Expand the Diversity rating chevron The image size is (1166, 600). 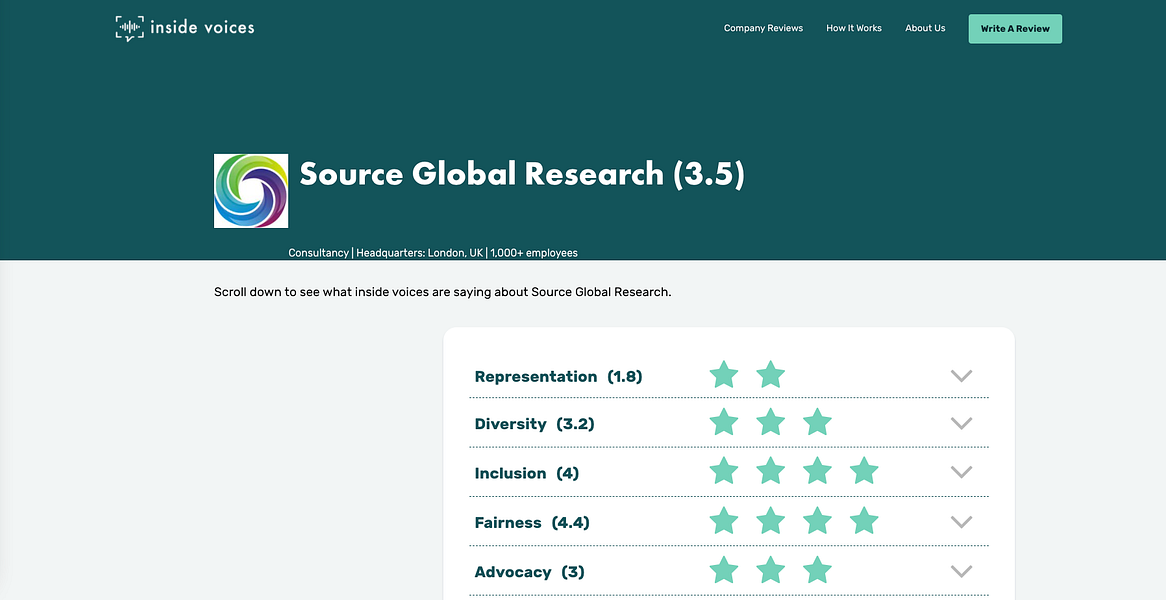(962, 423)
